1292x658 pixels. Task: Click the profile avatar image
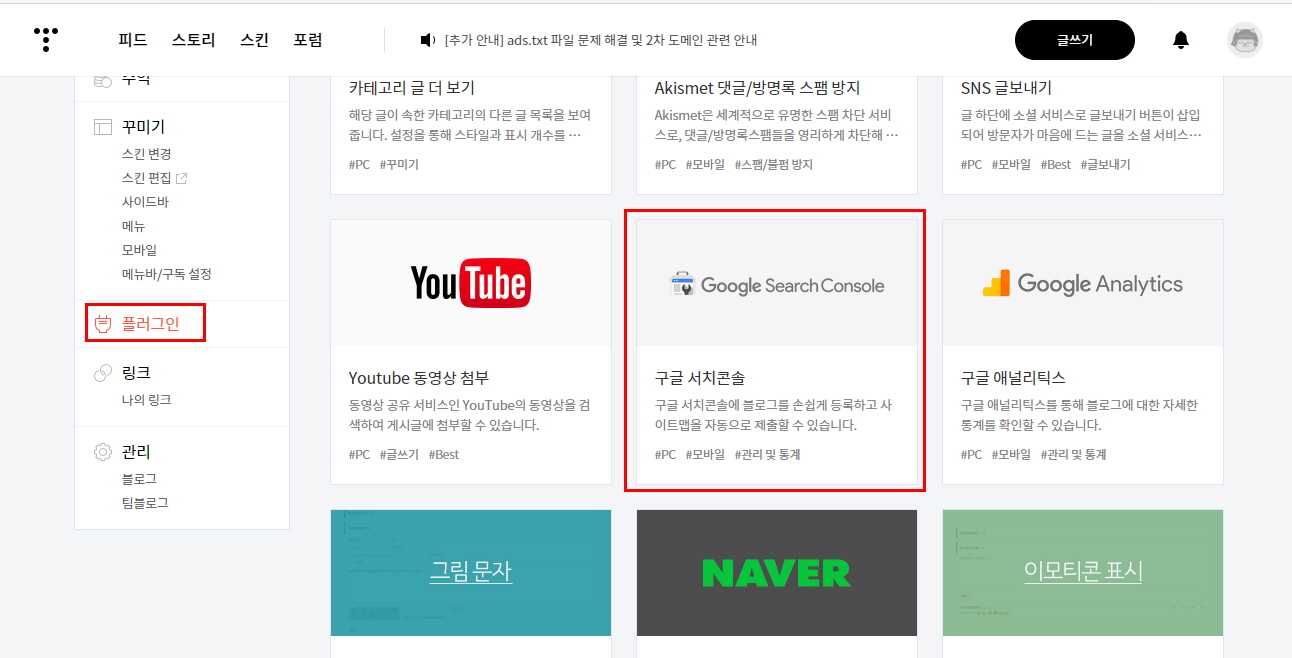click(1244, 40)
